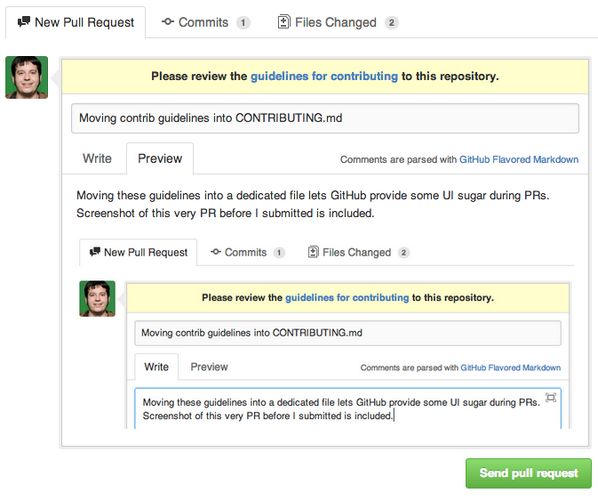Click the Files Changed diff icon in top tab
This screenshot has height=501, width=598.
coord(283,22)
